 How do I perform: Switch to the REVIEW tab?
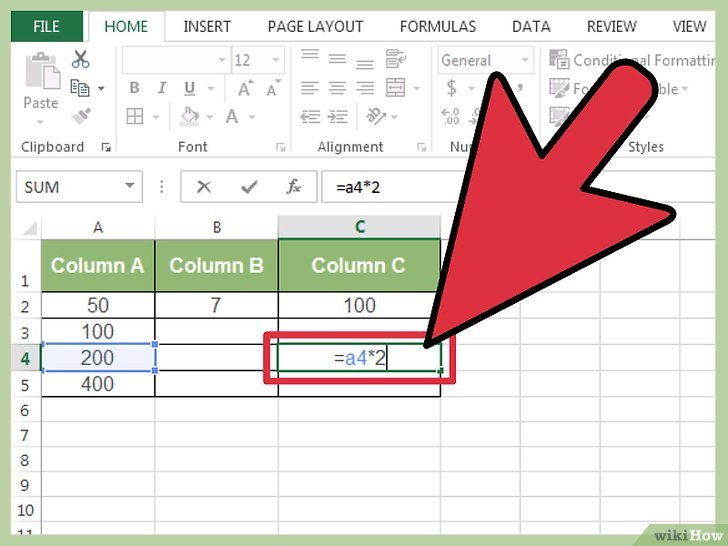tap(611, 26)
